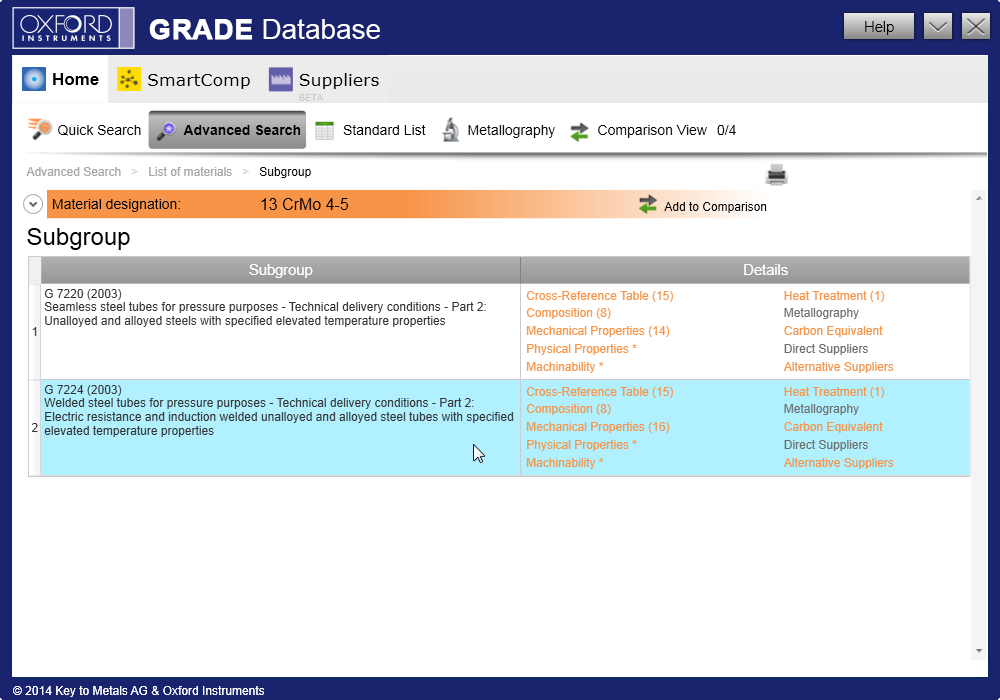This screenshot has width=1000, height=700.
Task: Go back to Advanced Search breadcrumb
Action: (x=73, y=171)
